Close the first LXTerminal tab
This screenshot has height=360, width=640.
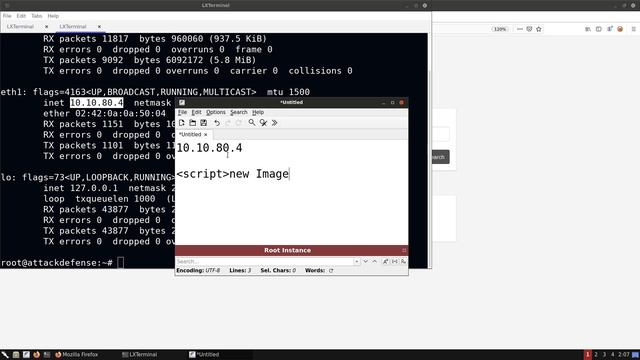pos(47,27)
